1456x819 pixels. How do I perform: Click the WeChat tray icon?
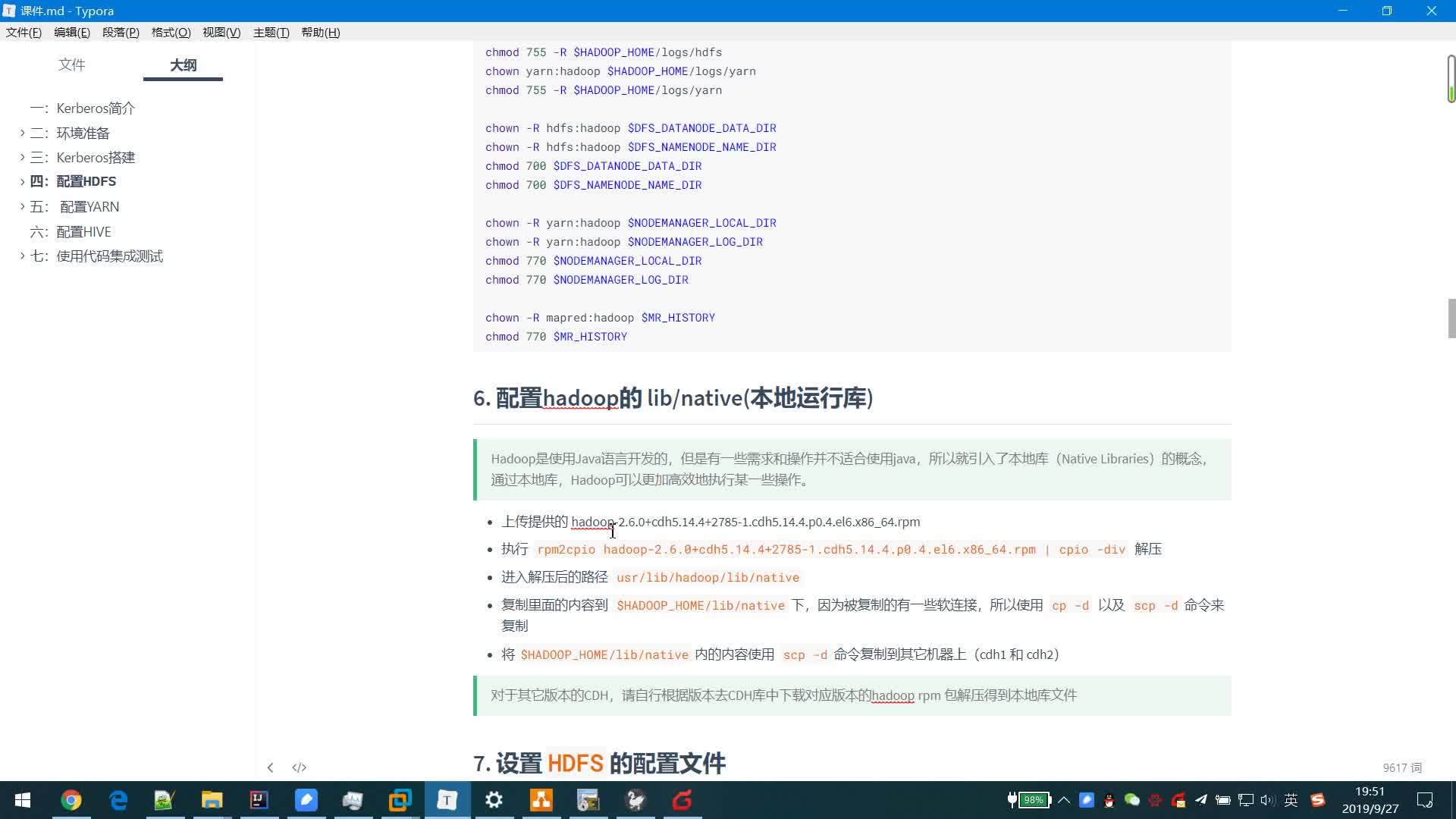1132,800
